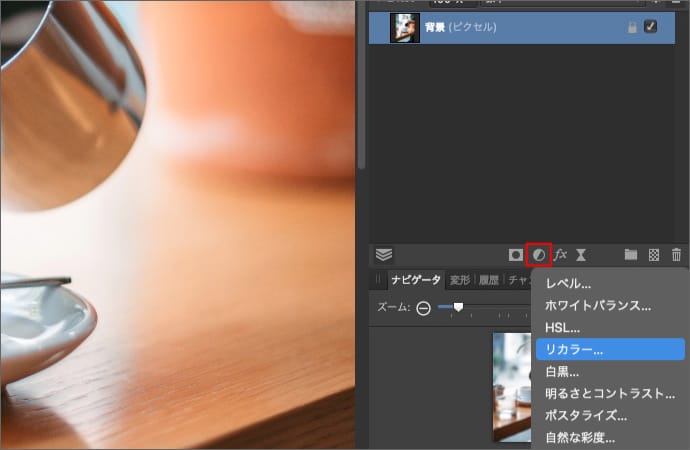Click the Adjustments half-circle icon

point(538,255)
